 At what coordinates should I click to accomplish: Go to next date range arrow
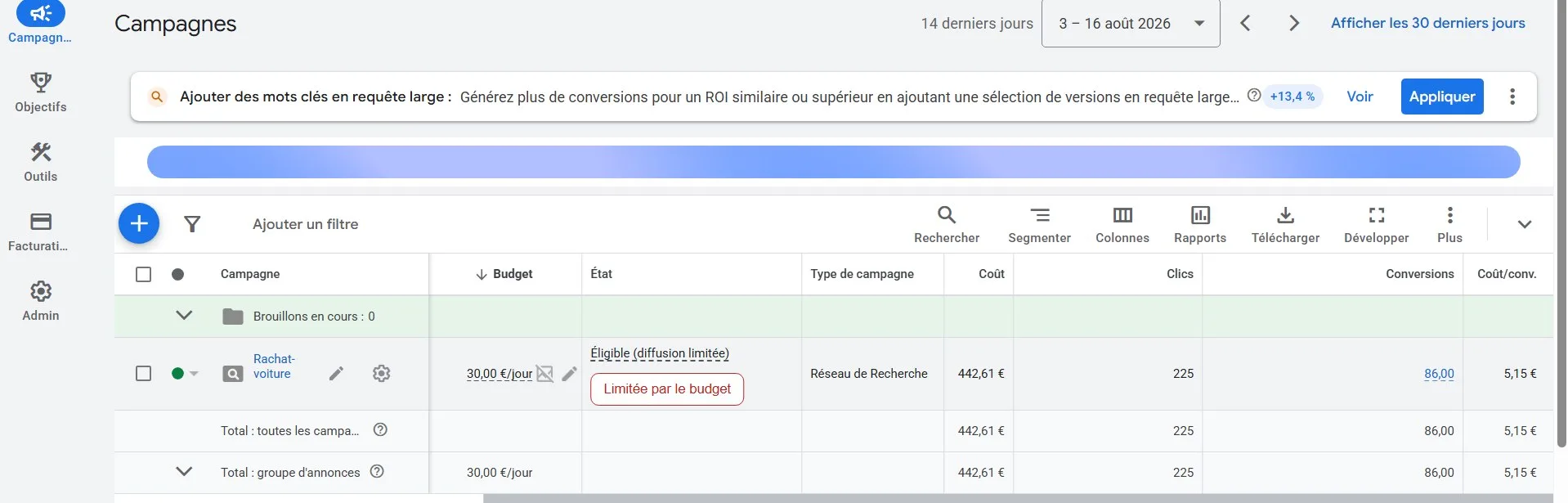(x=1293, y=23)
